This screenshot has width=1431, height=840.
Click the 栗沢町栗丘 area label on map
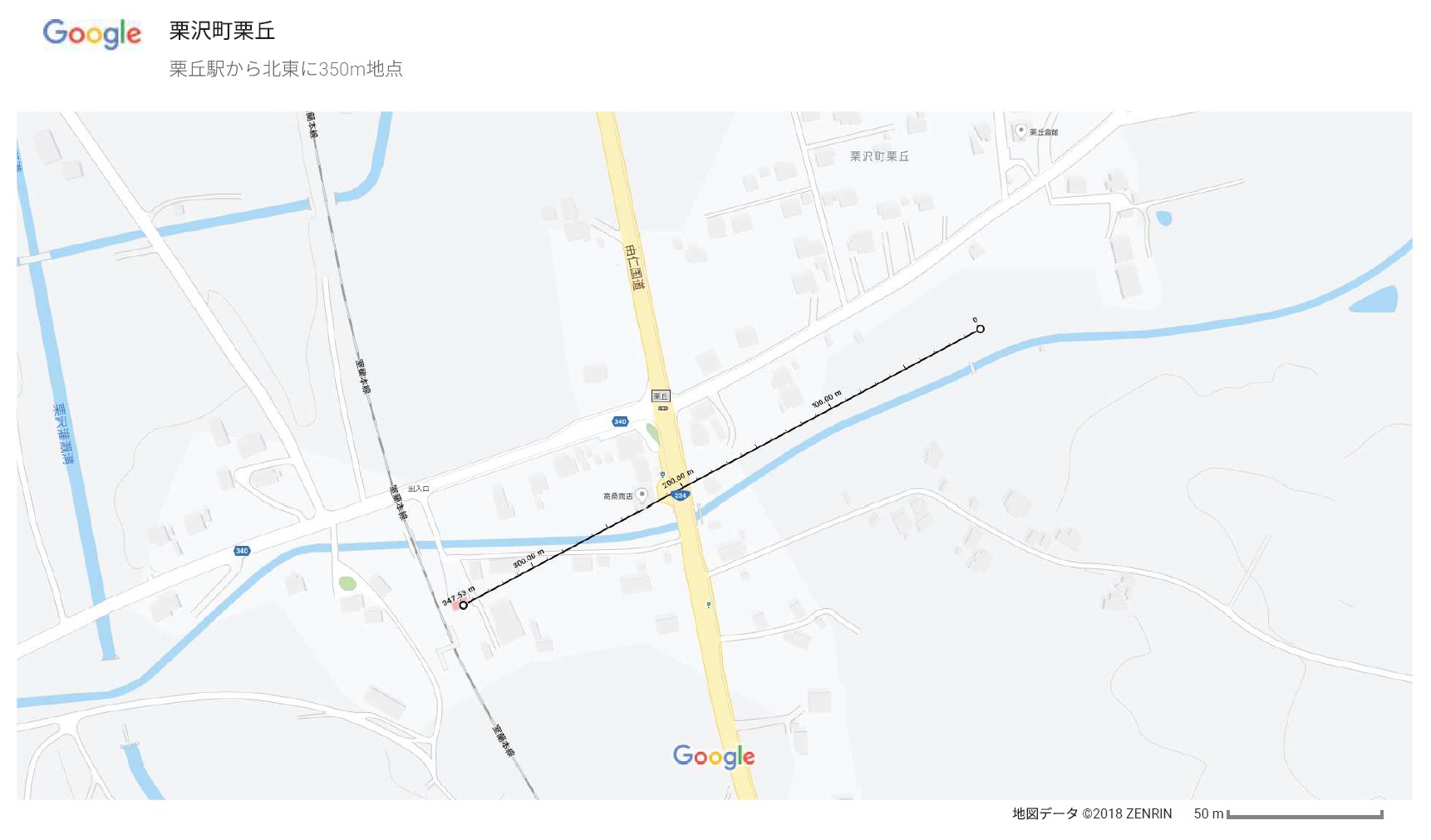tap(879, 156)
